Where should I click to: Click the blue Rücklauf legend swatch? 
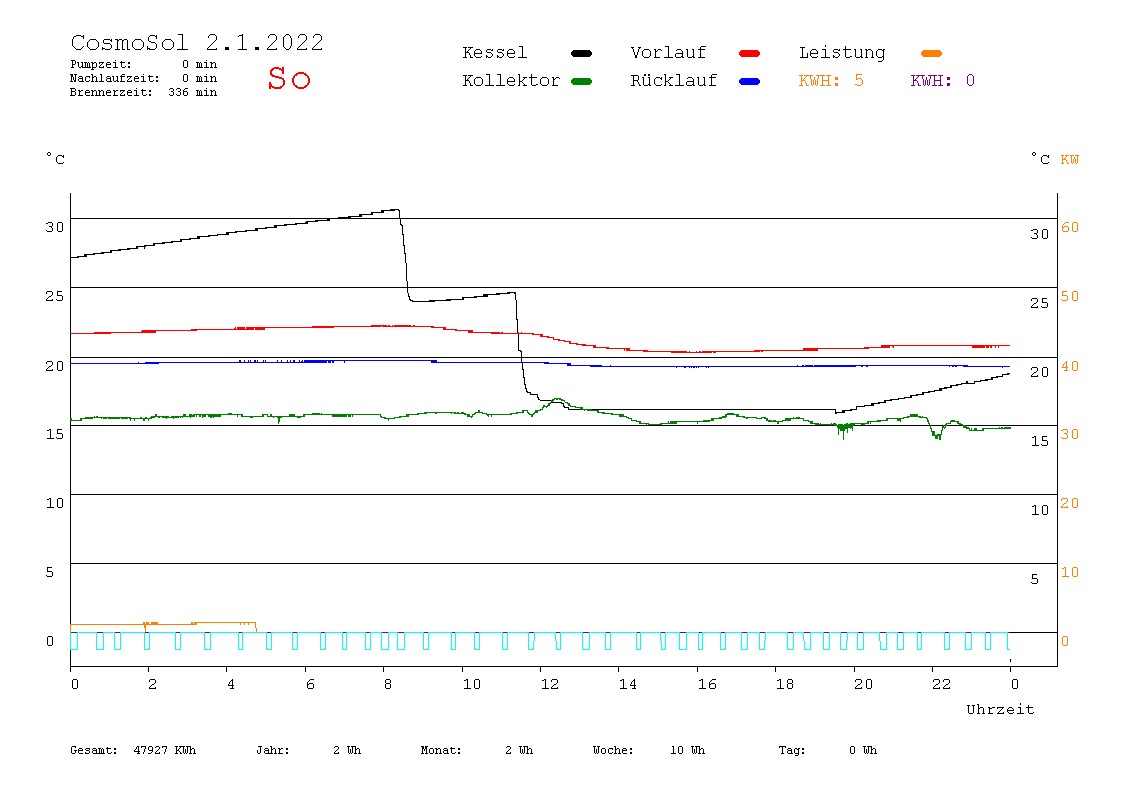coord(750,81)
